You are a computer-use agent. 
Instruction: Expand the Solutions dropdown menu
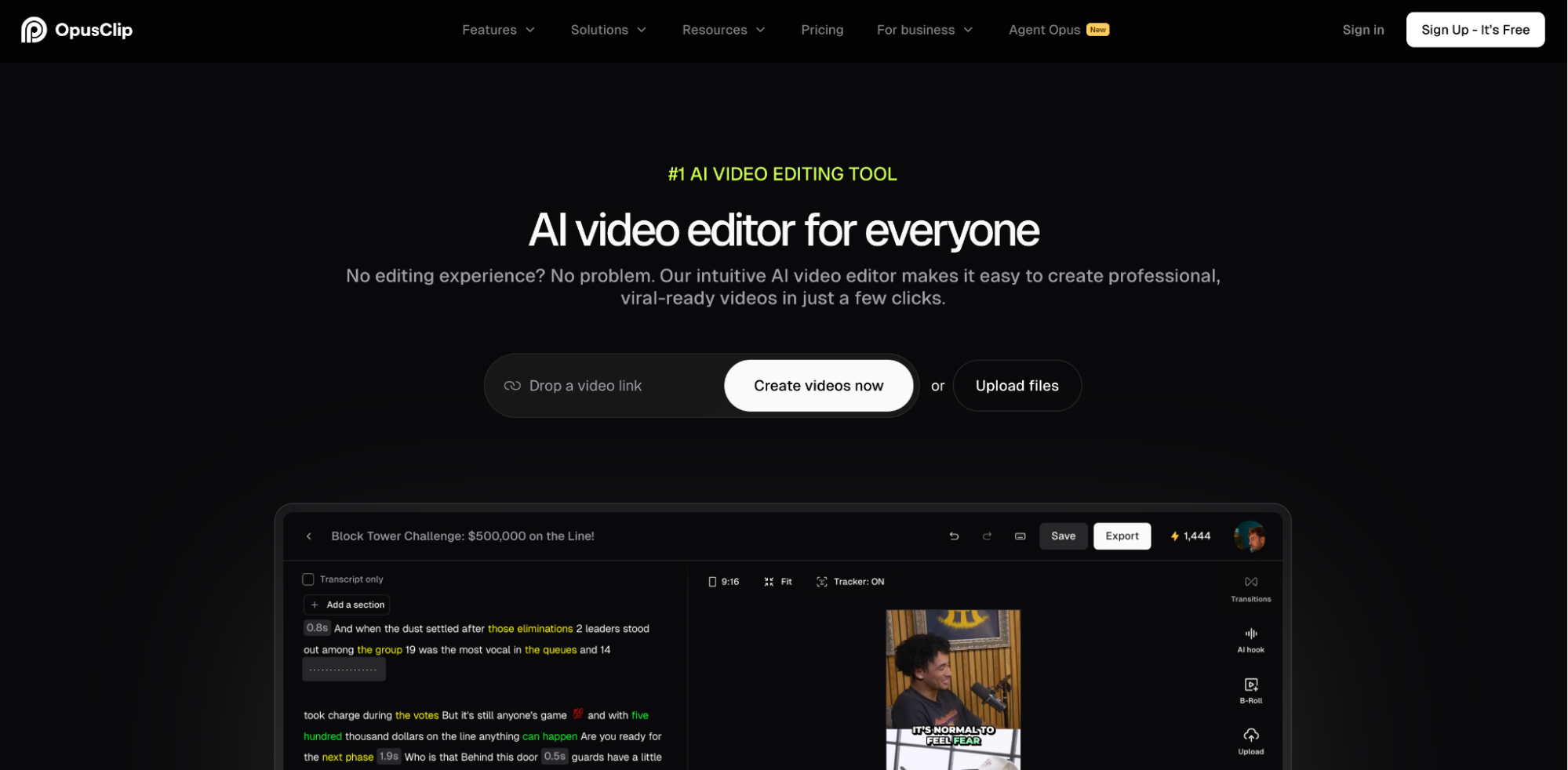pos(608,30)
